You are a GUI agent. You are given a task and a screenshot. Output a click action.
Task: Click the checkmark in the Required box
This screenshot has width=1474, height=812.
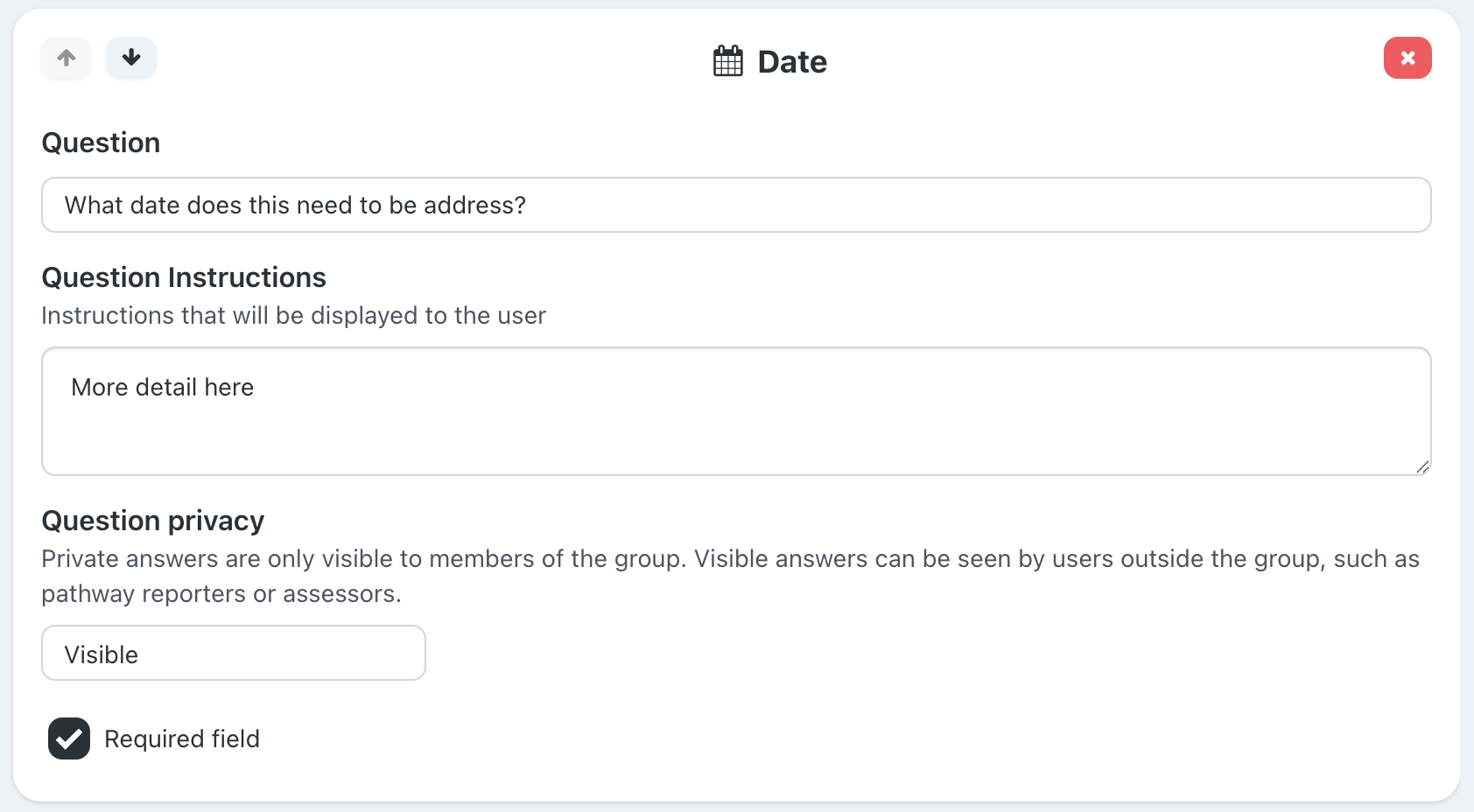pyautogui.click(x=68, y=740)
